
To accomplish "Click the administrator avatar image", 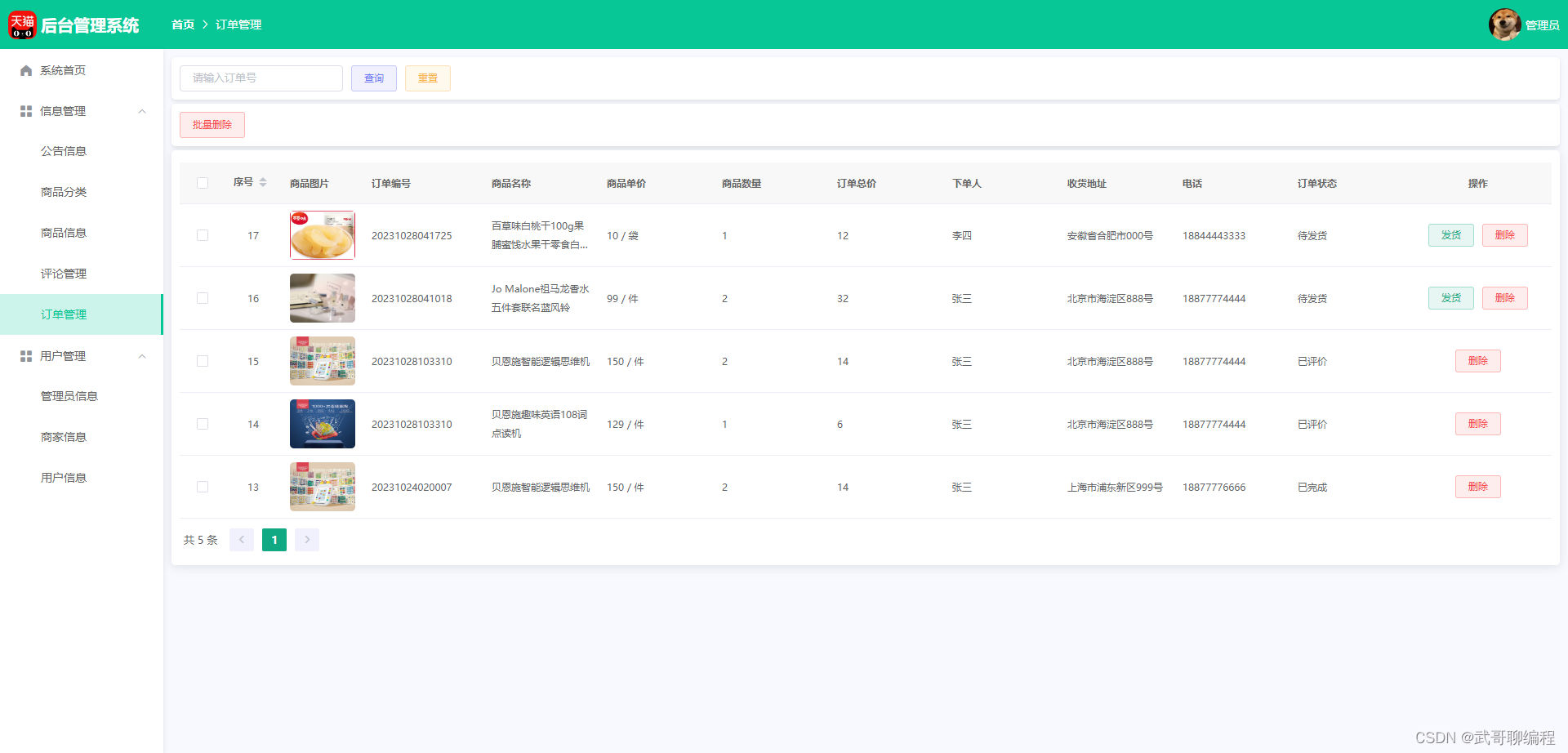I will coord(1505,25).
